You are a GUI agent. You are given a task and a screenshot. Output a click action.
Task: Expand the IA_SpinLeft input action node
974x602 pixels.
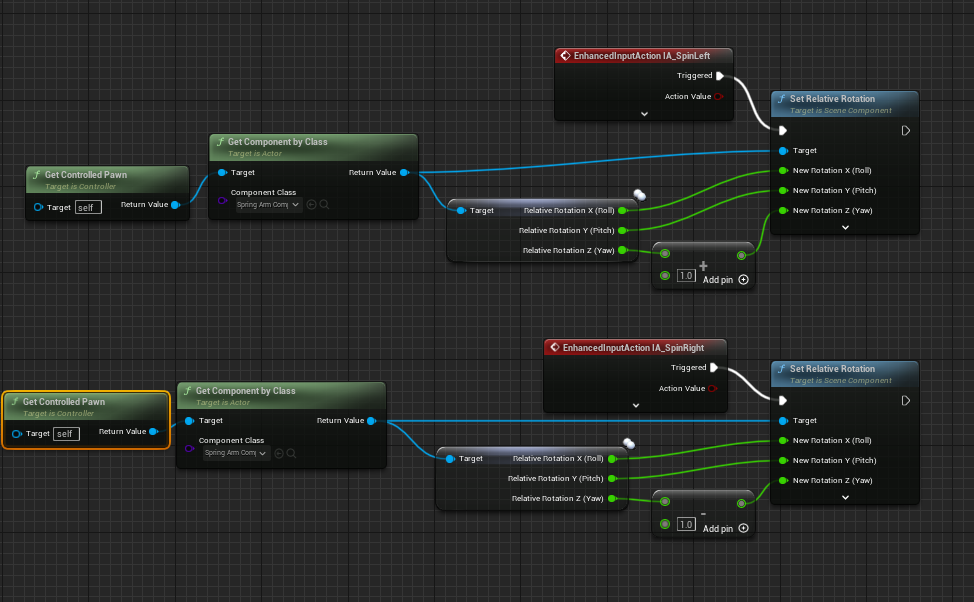click(x=645, y=114)
